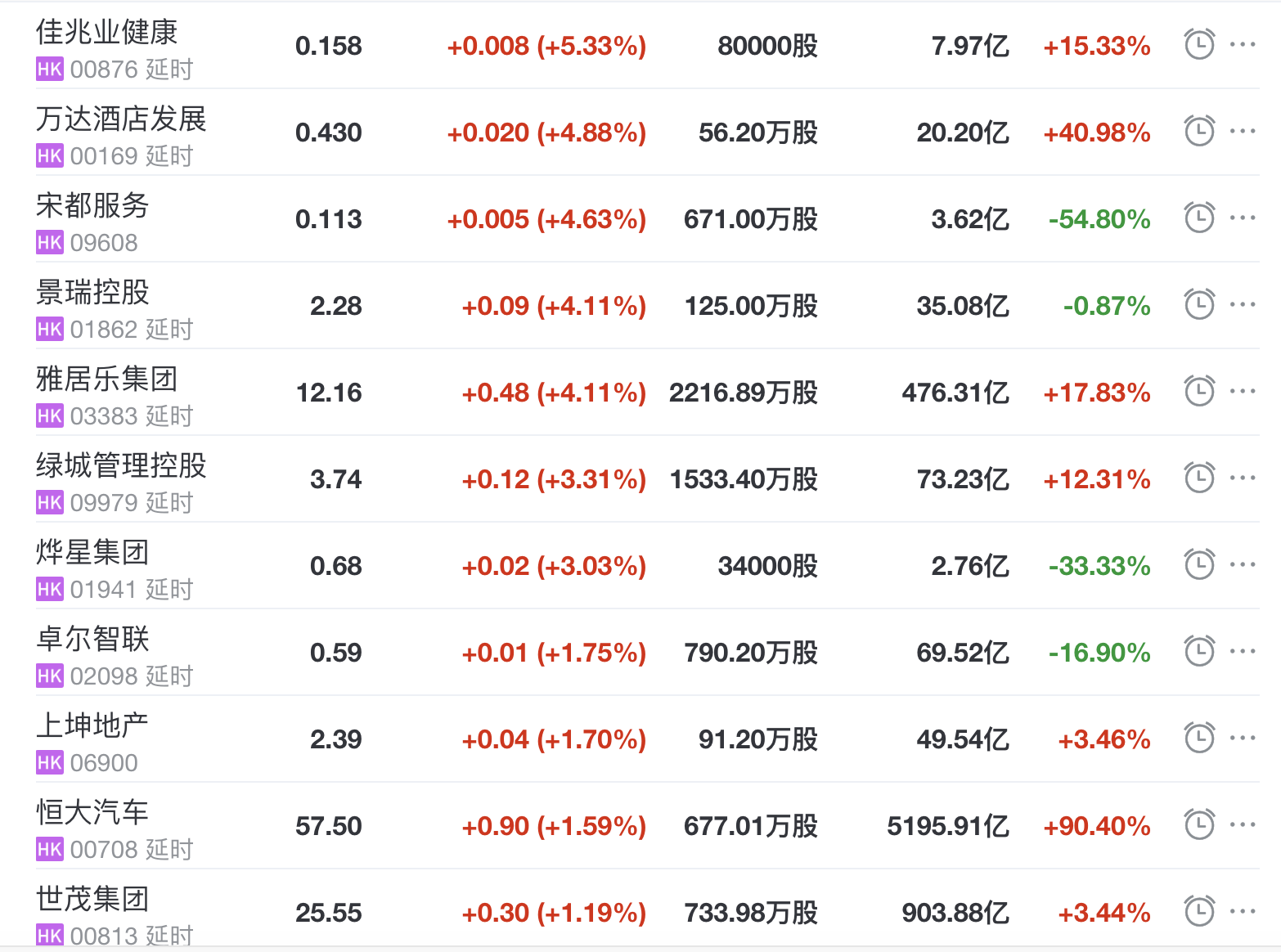The image size is (1281, 952).
Task: Click yearly change +40.98%
Action: 1097,132
